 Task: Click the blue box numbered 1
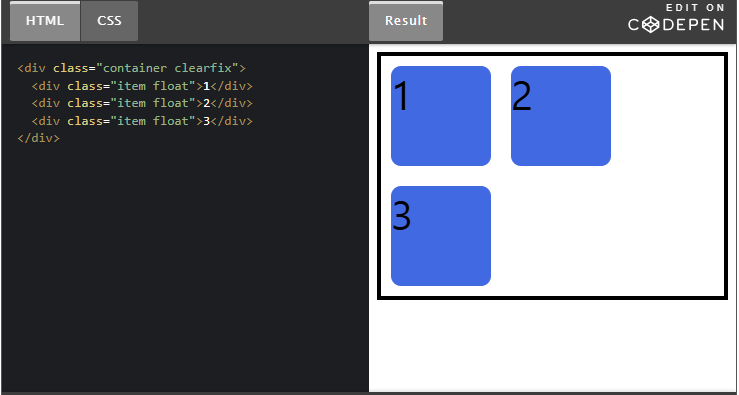[x=441, y=116]
